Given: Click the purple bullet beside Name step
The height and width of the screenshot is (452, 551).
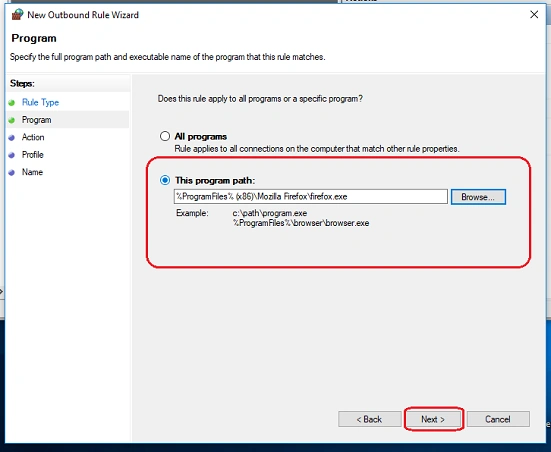Looking at the screenshot, I should [x=12, y=173].
